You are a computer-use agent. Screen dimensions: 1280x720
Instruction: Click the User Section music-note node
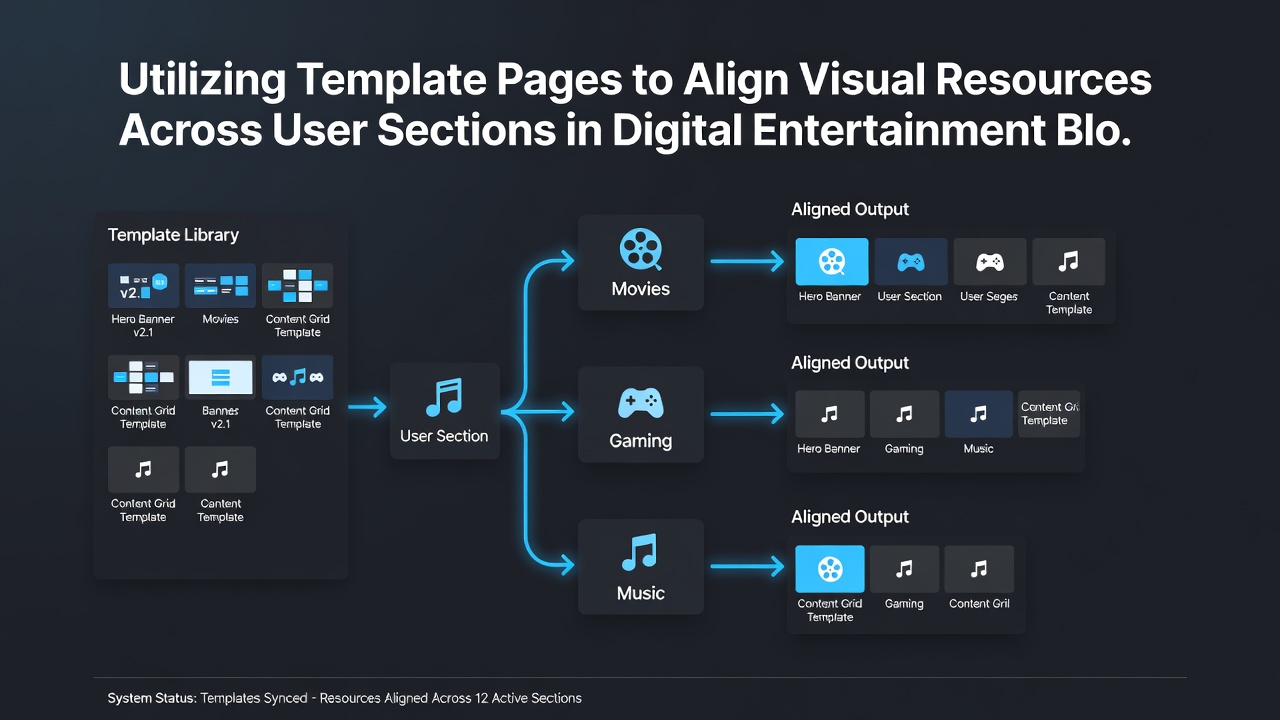[444, 410]
